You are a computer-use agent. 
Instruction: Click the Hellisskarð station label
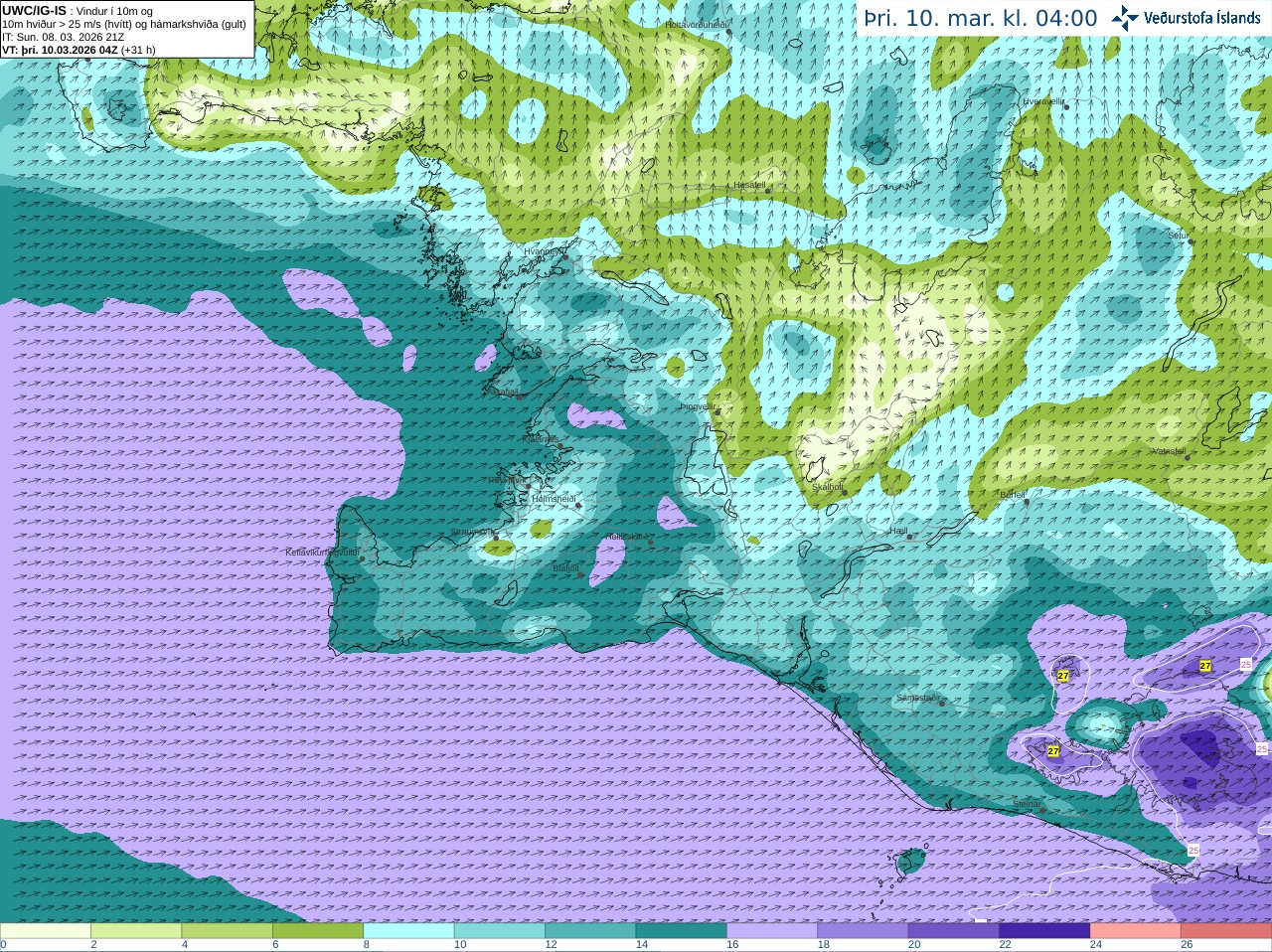(627, 537)
